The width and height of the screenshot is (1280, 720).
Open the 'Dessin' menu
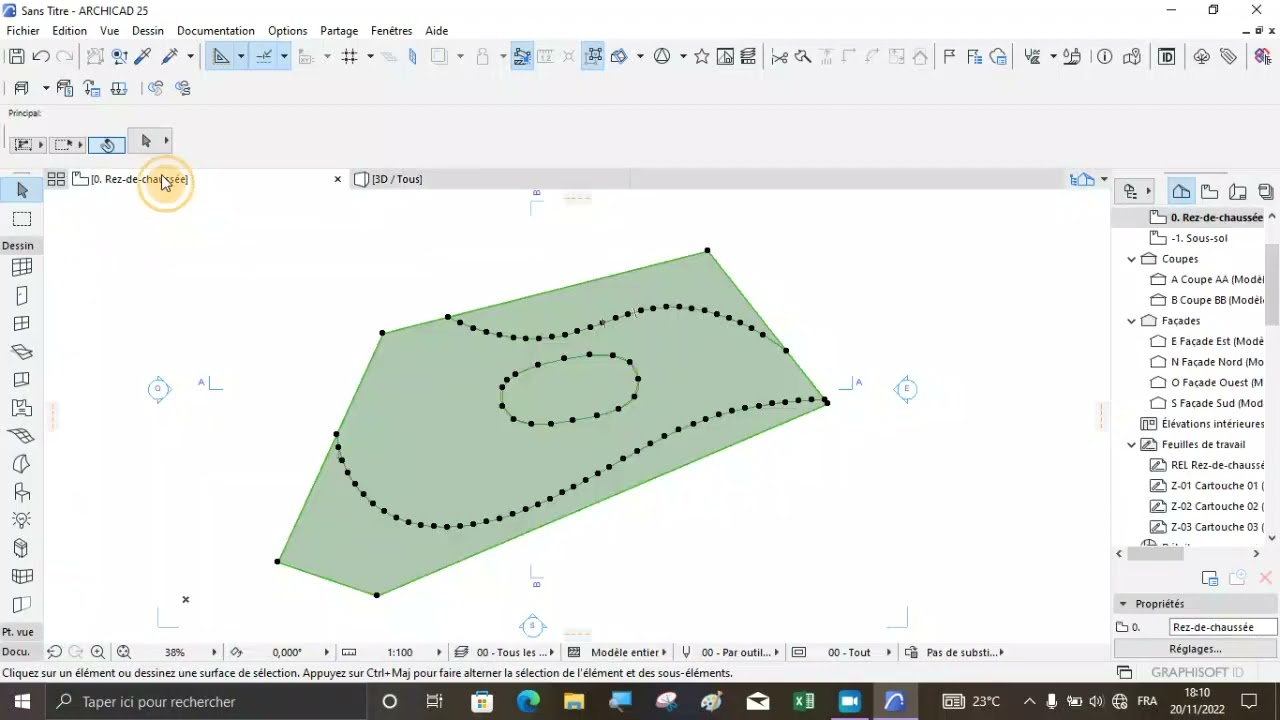pos(148,31)
